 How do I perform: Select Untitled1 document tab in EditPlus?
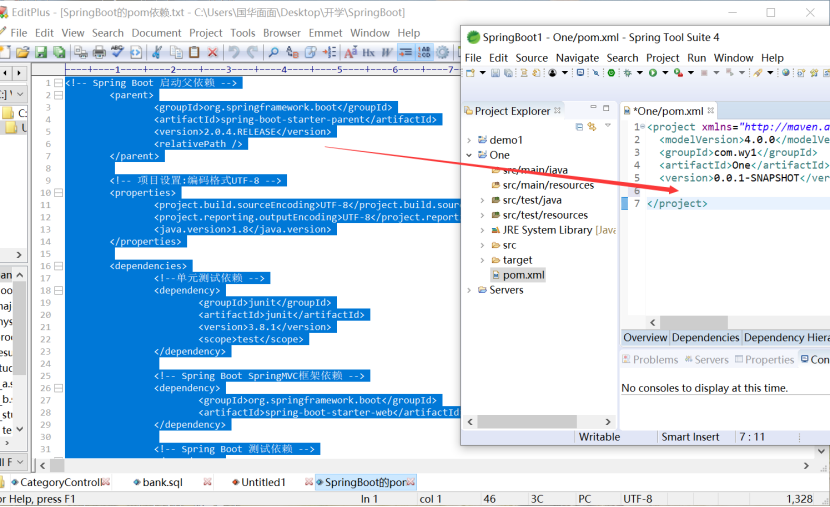(263, 482)
